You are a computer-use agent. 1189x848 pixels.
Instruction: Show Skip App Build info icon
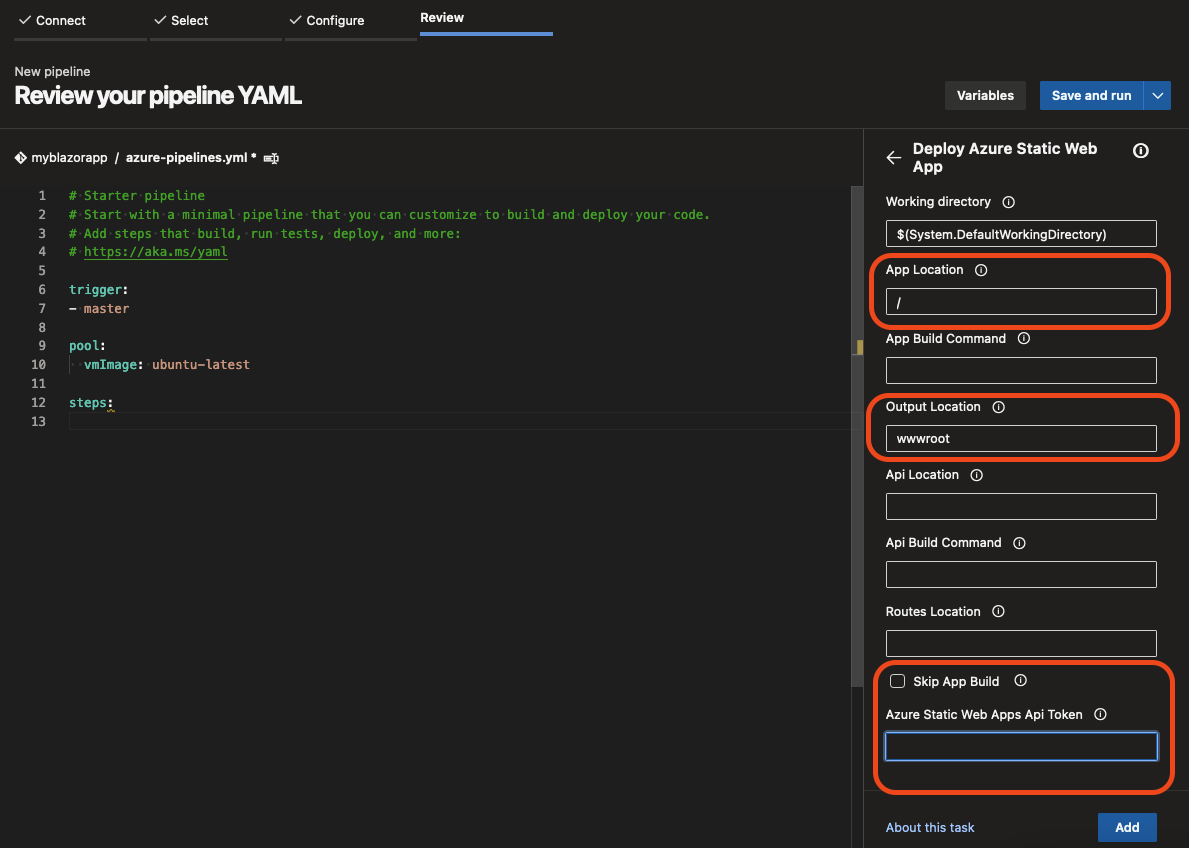[x=1021, y=680]
